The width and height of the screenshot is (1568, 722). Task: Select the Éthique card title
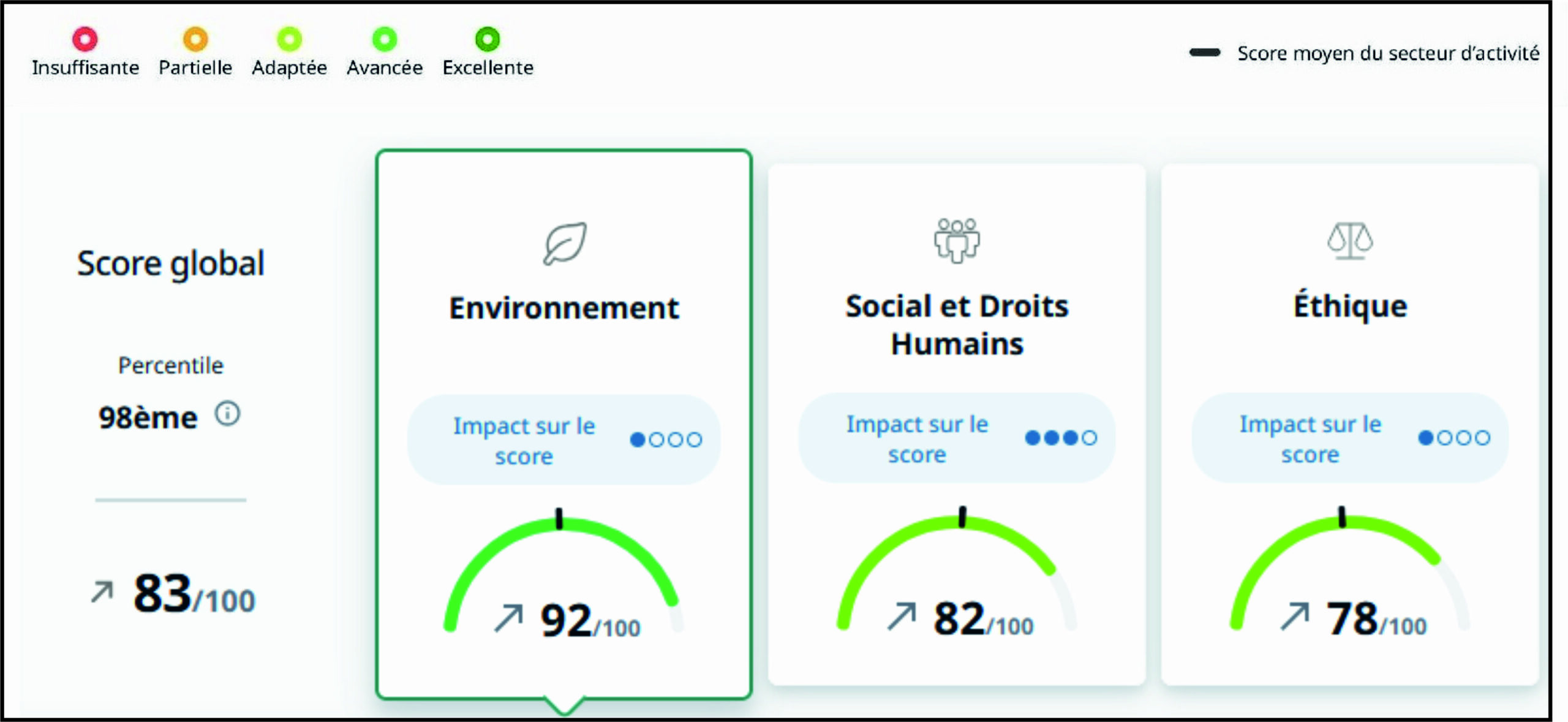click(1350, 306)
